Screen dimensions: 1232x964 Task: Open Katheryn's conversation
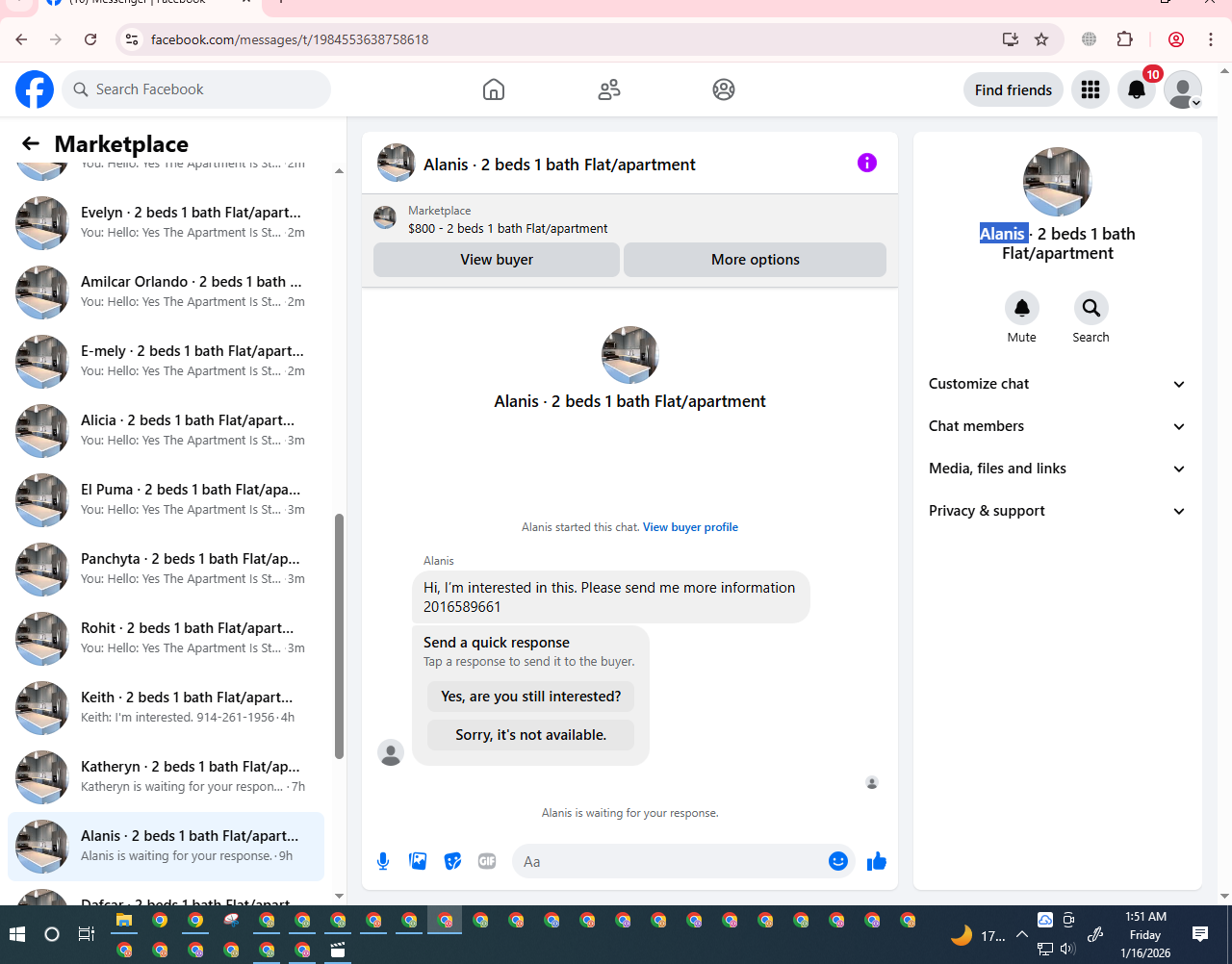click(x=166, y=777)
